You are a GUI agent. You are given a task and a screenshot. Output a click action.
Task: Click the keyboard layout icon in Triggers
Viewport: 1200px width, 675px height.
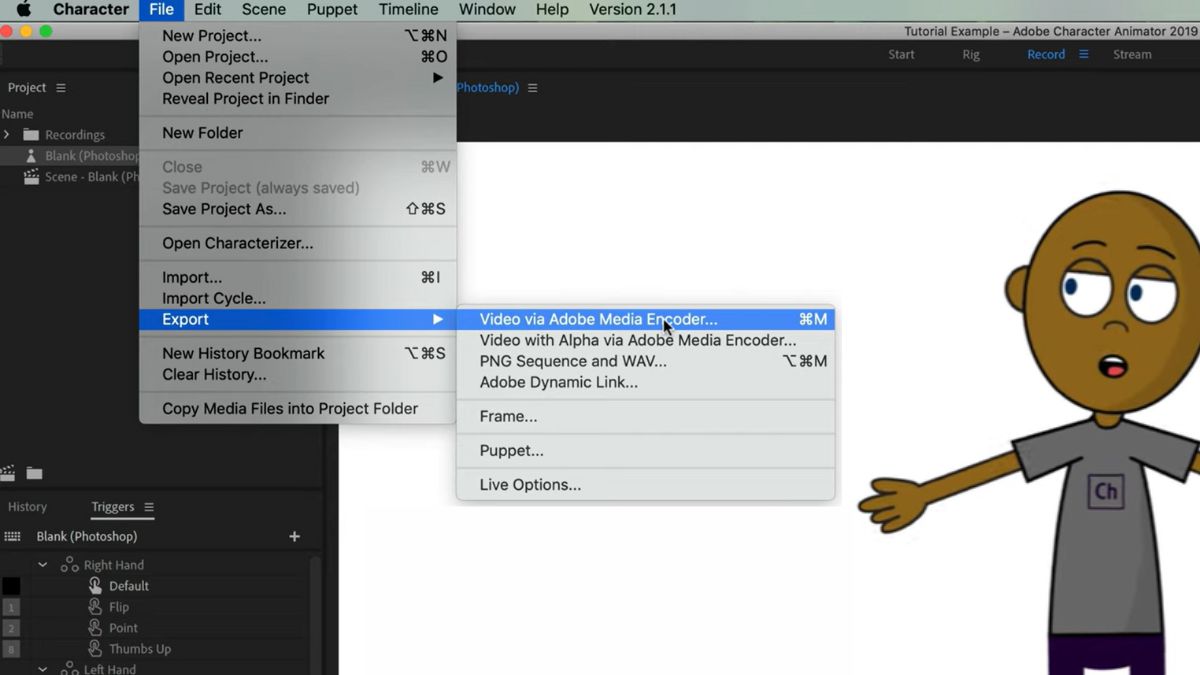pyautogui.click(x=12, y=537)
